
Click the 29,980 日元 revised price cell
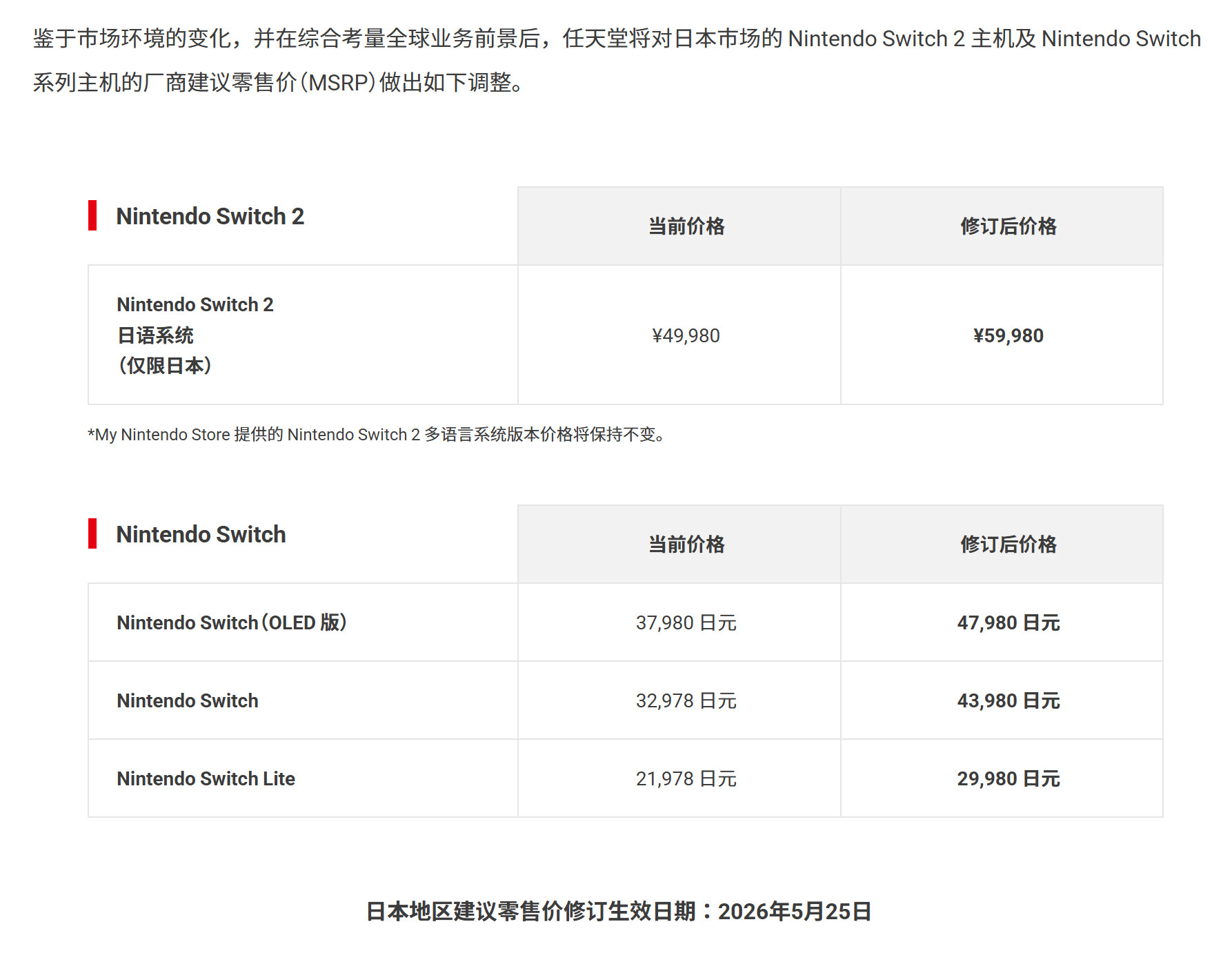tap(1002, 778)
